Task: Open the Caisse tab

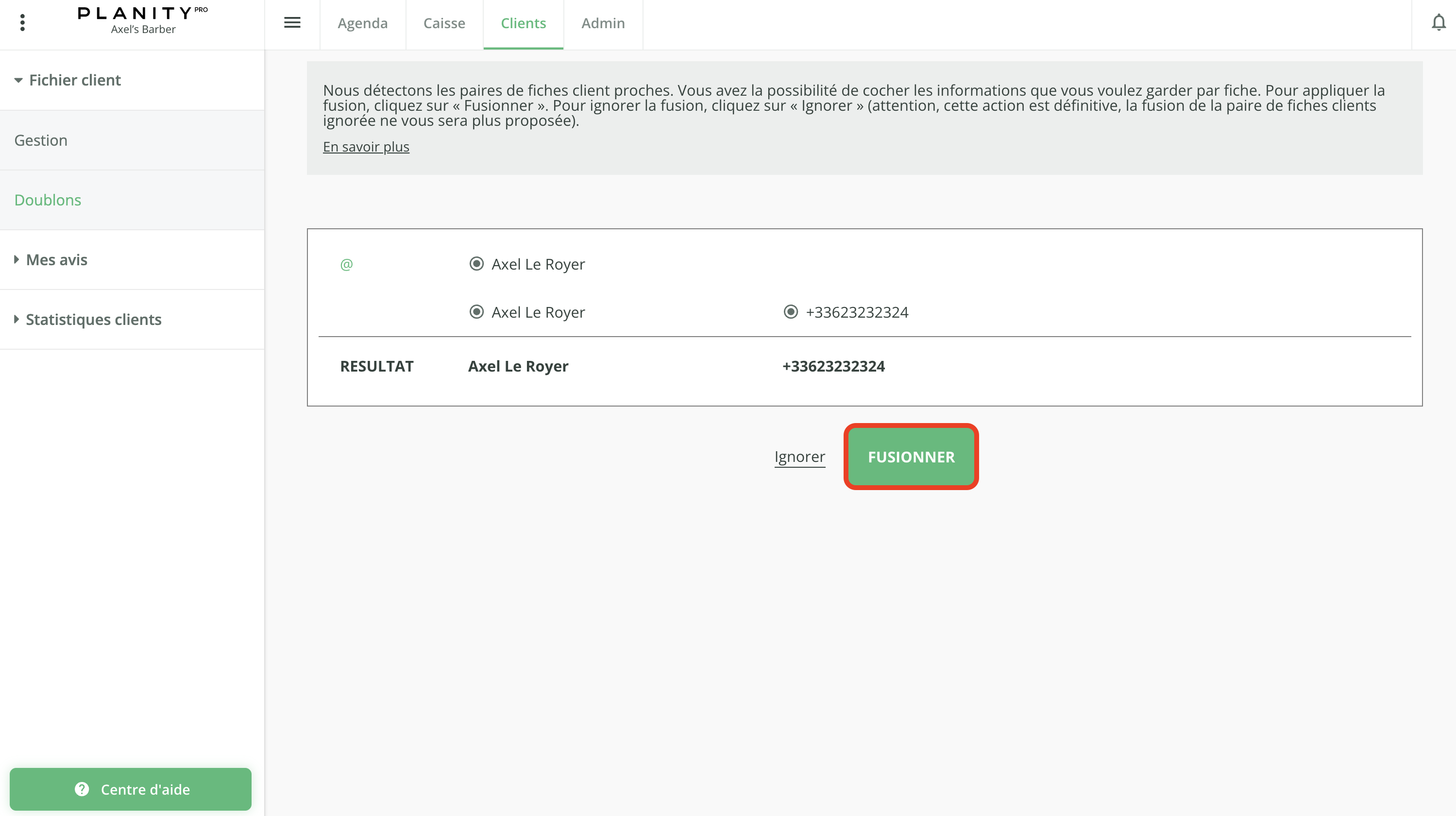Action: [444, 23]
